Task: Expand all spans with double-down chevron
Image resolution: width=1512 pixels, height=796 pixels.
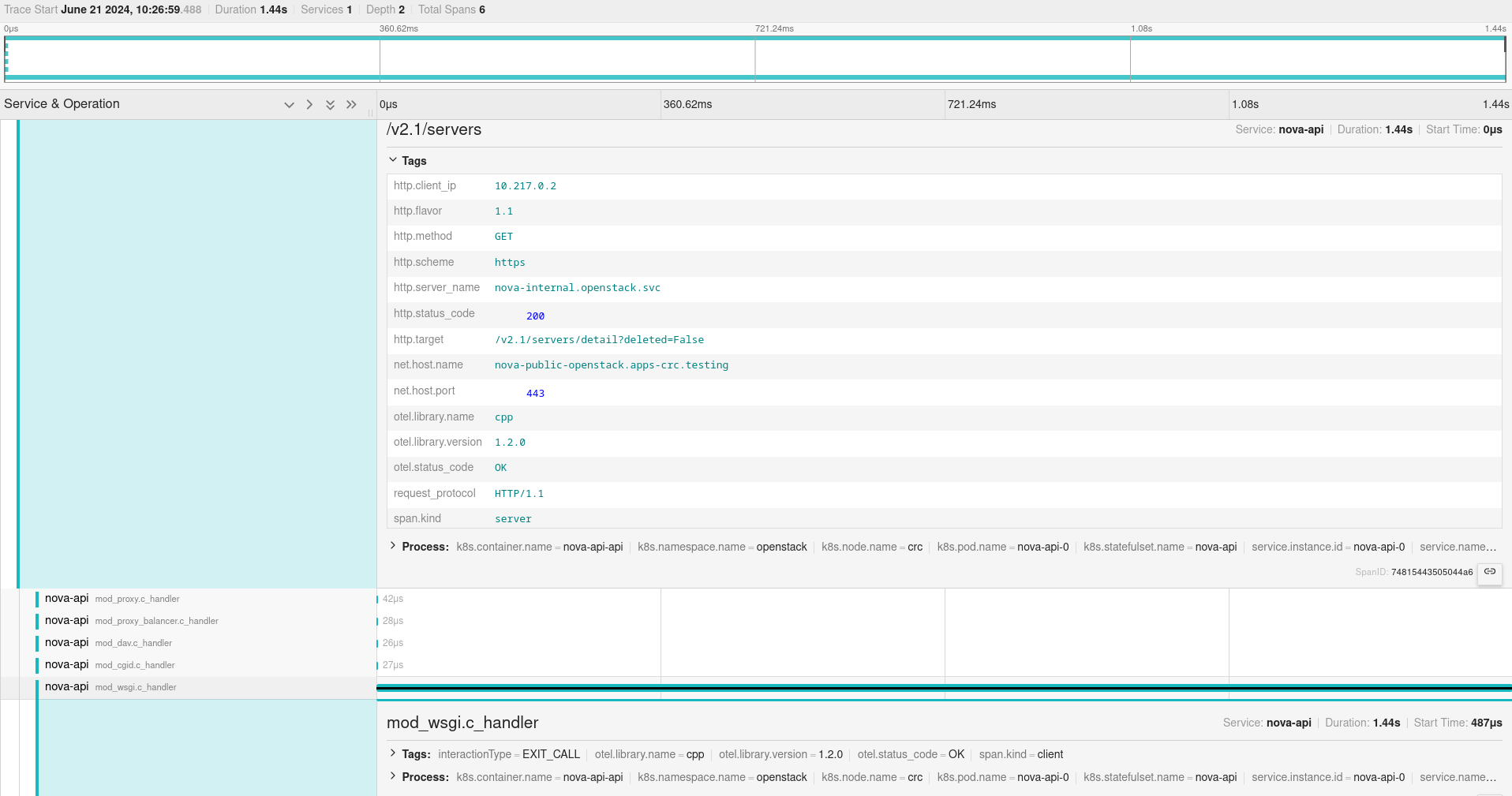Action: pyautogui.click(x=331, y=105)
